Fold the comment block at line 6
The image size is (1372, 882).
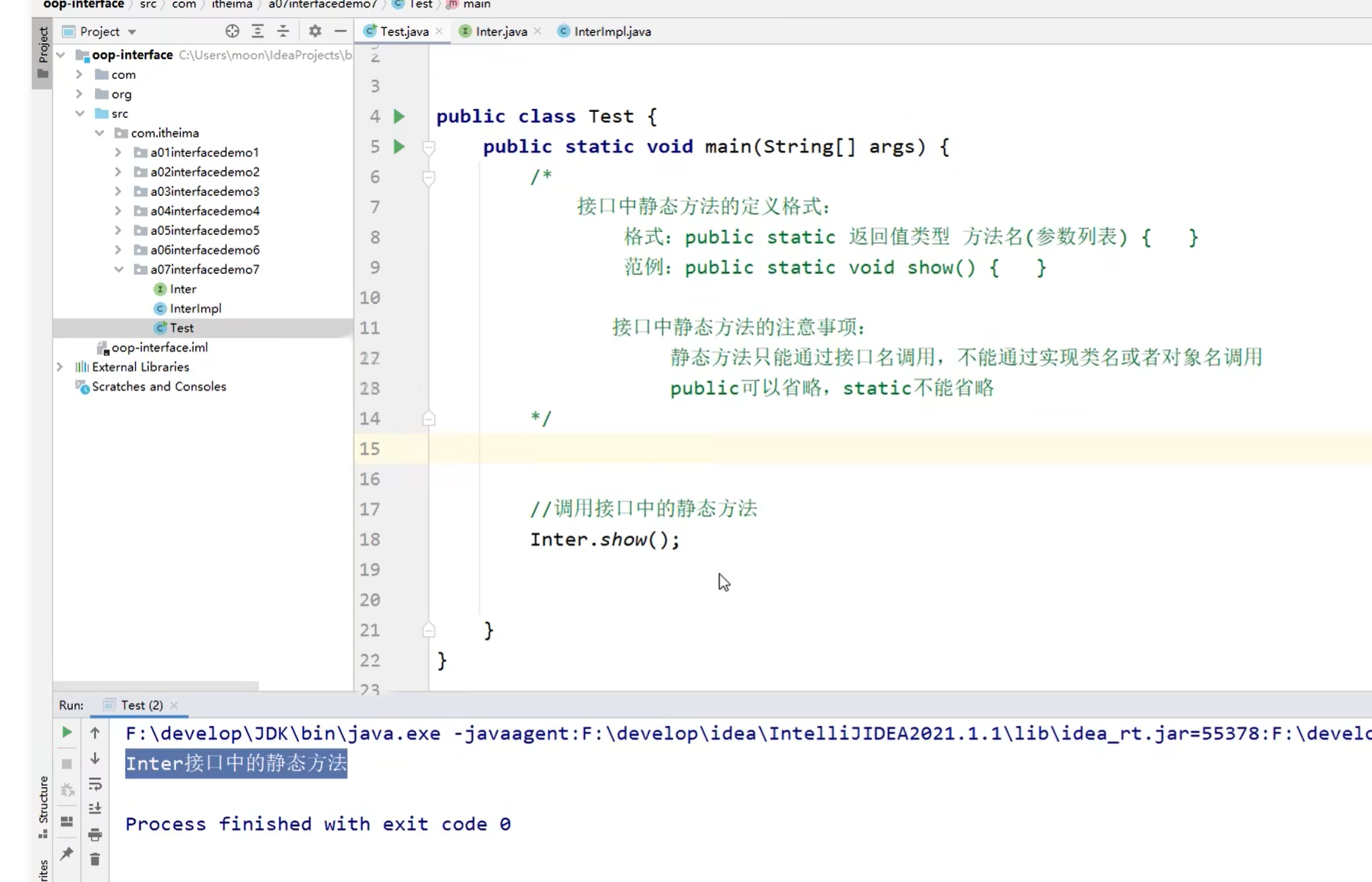[429, 177]
